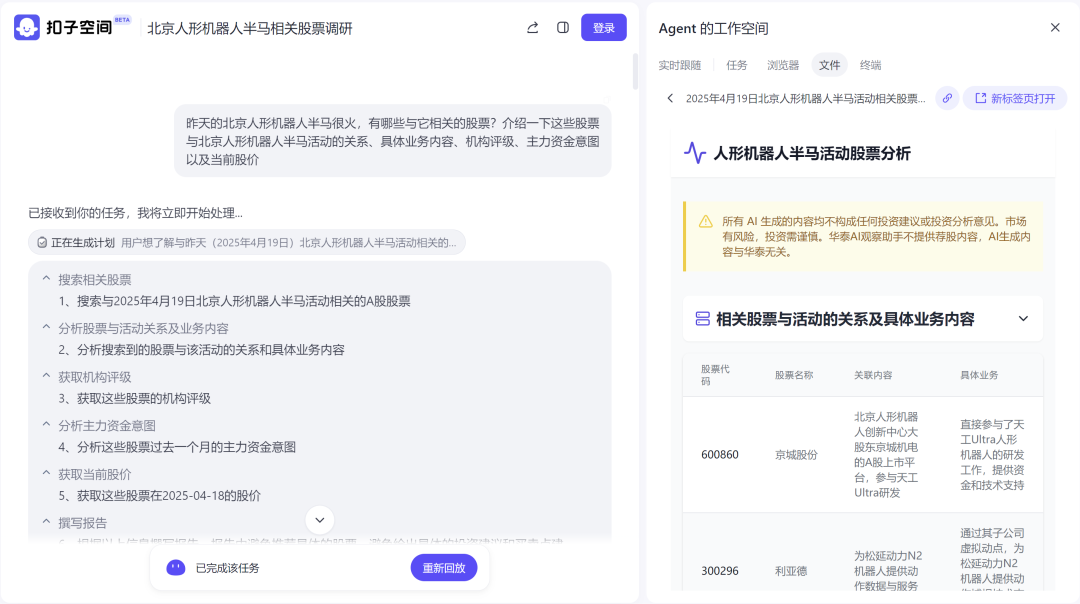Image resolution: width=1080 pixels, height=604 pixels.
Task: Close the Agent workspace panel
Action: [x=1055, y=28]
